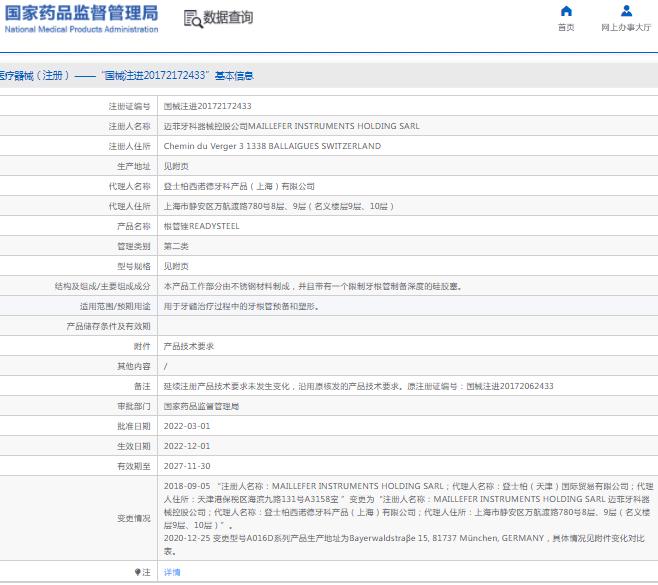Screen dimensions: 658x585
Task: Open the 详情 link
Action: coord(172,572)
